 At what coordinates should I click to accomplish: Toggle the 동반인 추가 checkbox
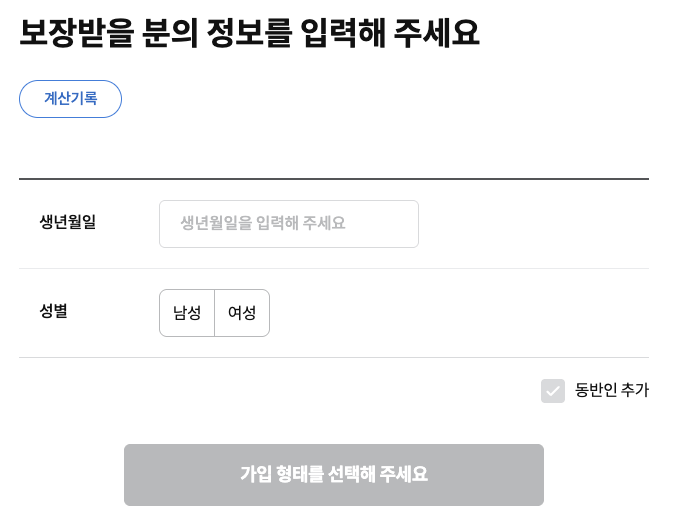coord(553,391)
